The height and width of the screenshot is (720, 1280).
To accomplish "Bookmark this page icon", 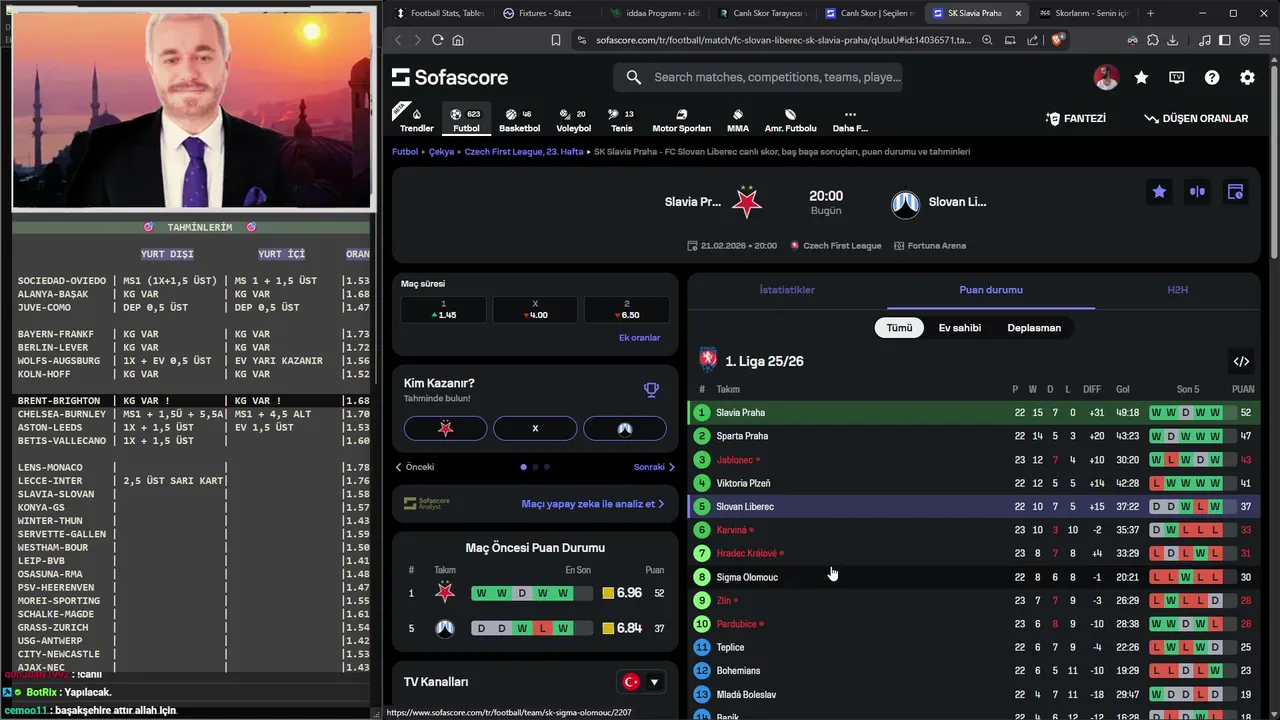I will [x=556, y=40].
